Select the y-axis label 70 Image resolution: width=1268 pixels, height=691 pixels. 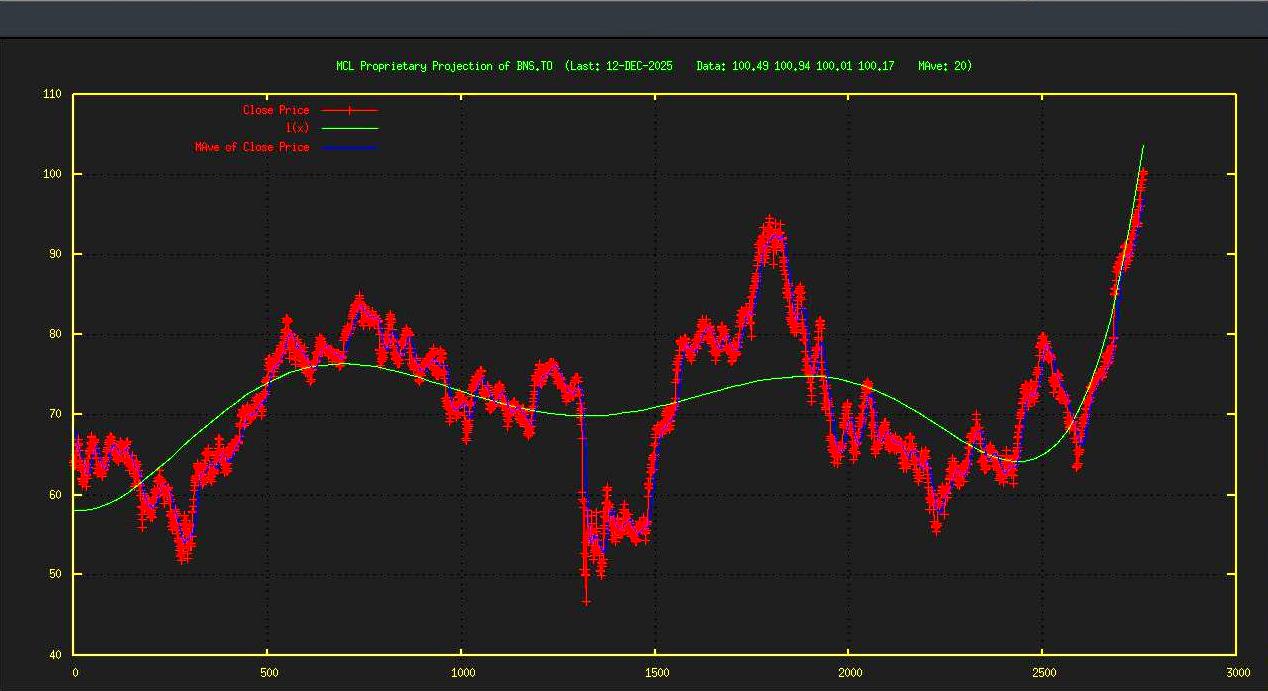(x=54, y=414)
